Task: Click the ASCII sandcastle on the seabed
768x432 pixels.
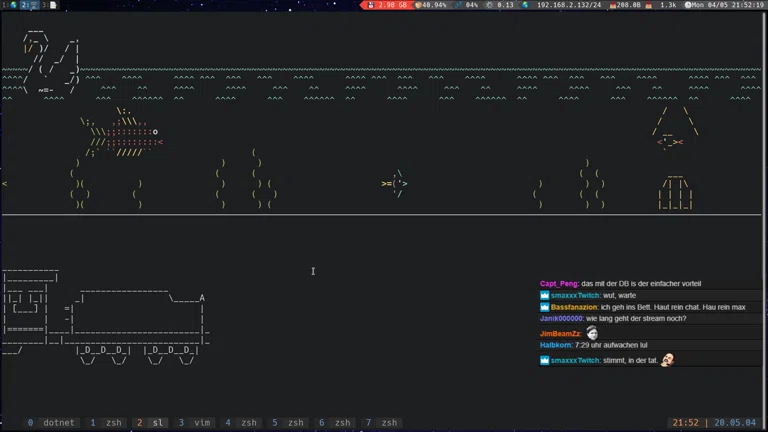Action: [x=675, y=192]
